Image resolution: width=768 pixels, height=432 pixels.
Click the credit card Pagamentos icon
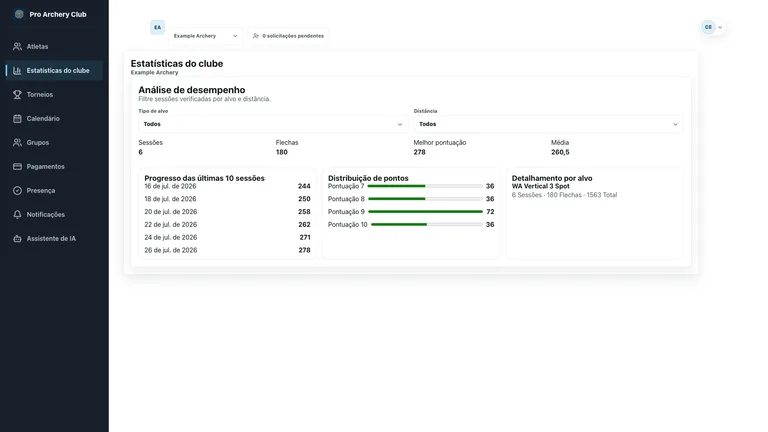[17, 167]
